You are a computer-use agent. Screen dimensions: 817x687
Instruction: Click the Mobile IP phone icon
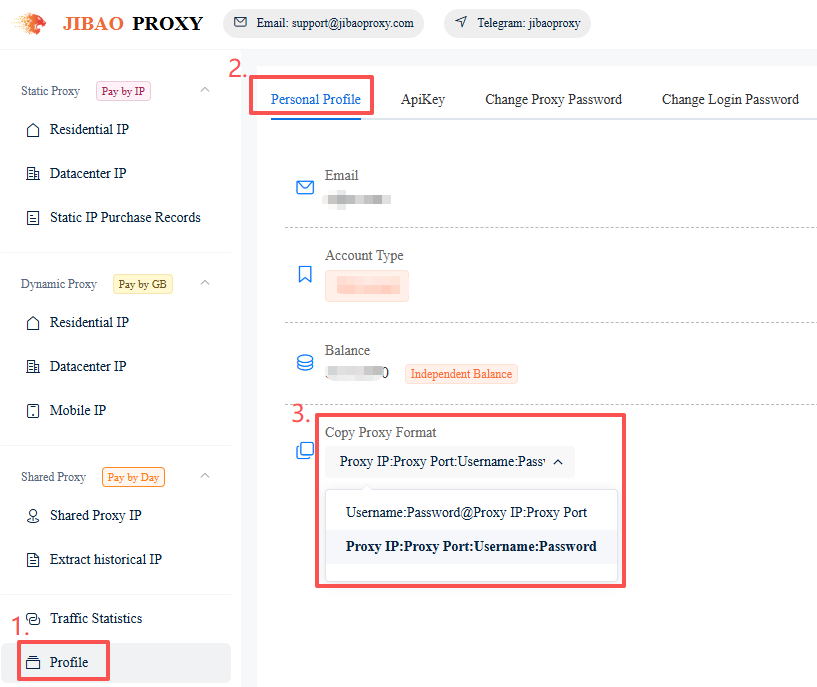(x=32, y=411)
